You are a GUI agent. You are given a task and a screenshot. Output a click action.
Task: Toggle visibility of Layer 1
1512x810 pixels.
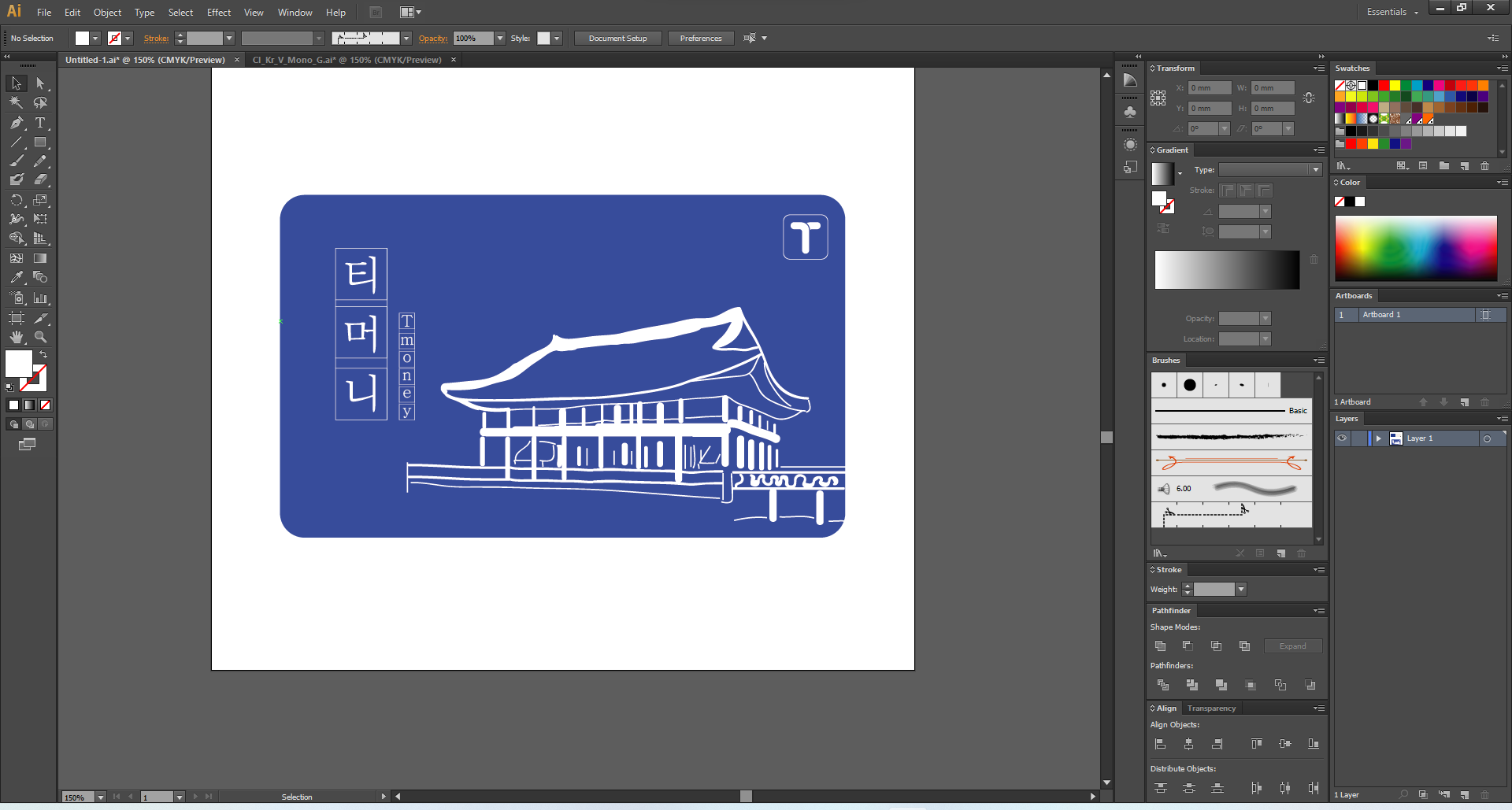coord(1342,438)
